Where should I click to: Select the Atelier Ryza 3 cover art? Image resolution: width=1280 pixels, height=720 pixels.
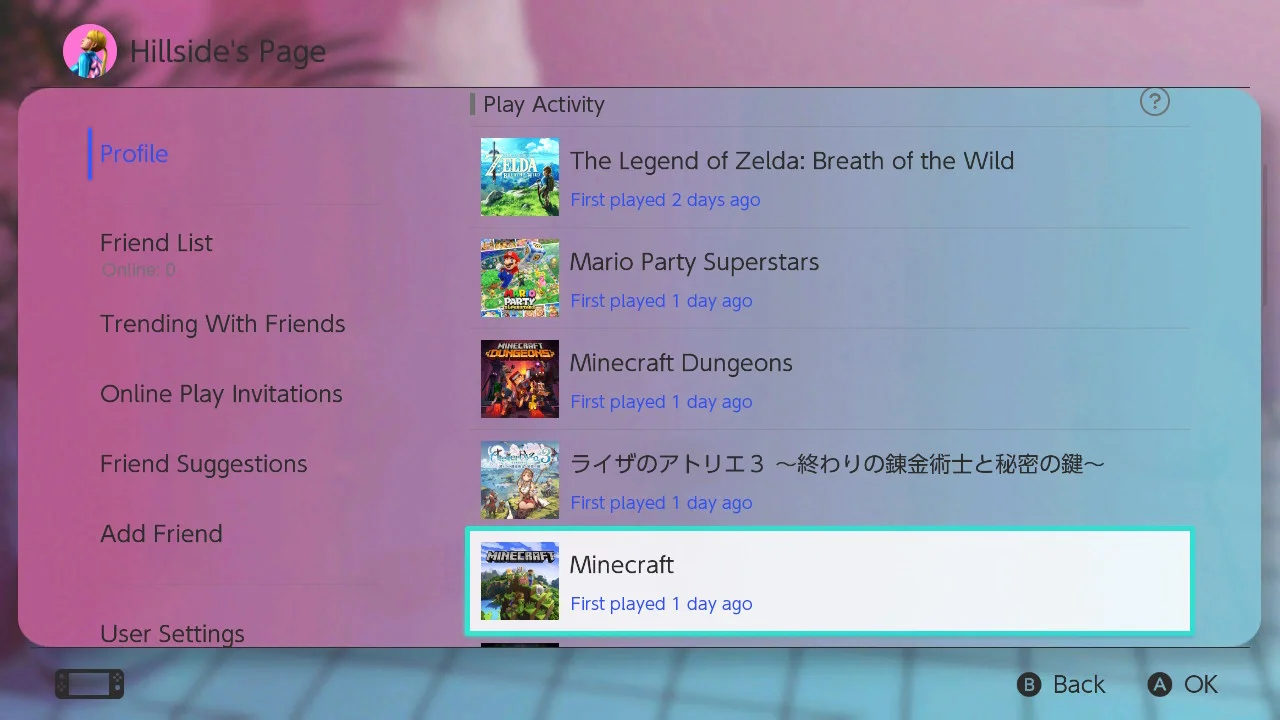tap(520, 480)
